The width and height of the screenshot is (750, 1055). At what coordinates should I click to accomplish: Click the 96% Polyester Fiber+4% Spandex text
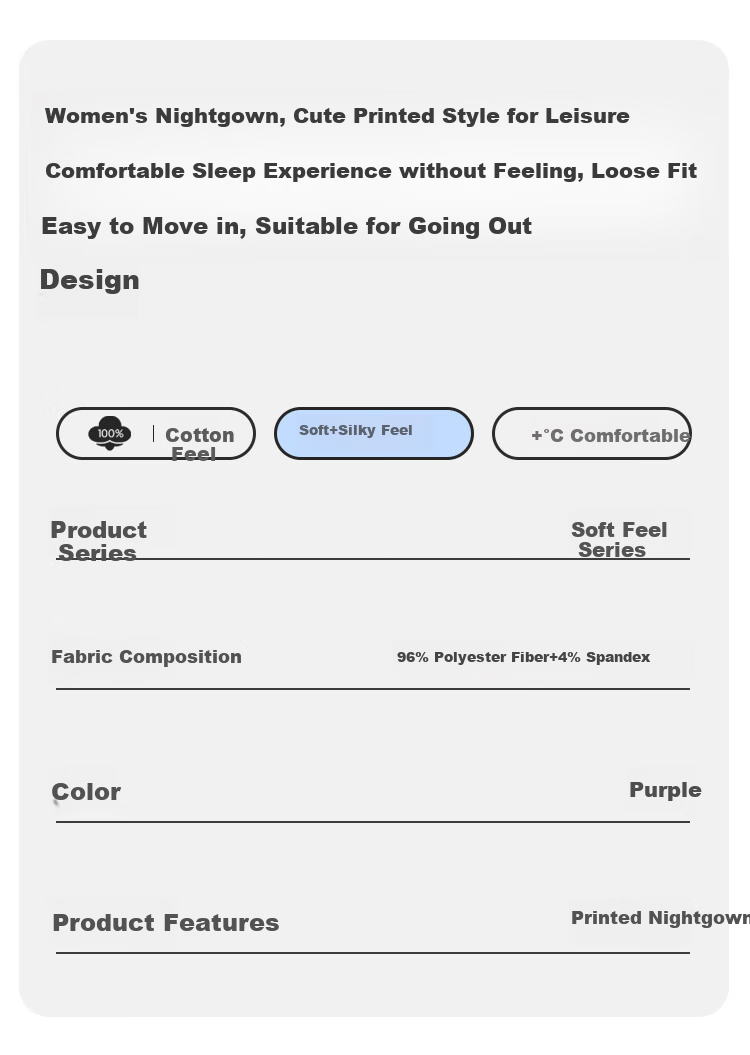coord(523,657)
